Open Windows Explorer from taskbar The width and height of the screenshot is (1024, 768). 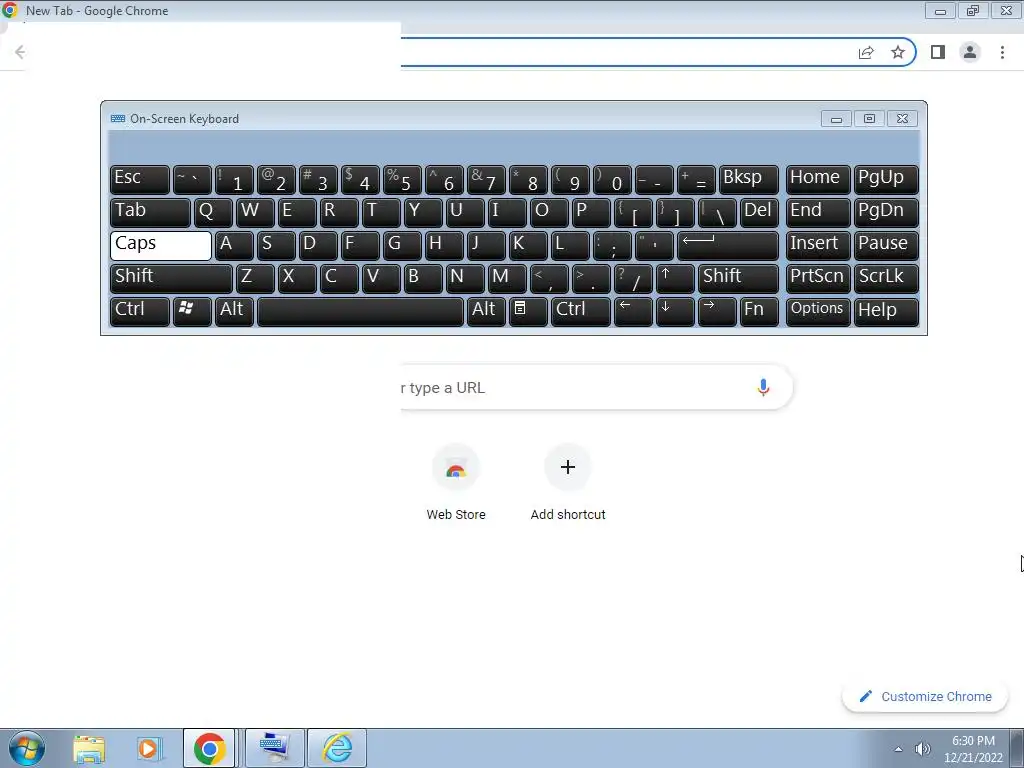pyautogui.click(x=89, y=748)
